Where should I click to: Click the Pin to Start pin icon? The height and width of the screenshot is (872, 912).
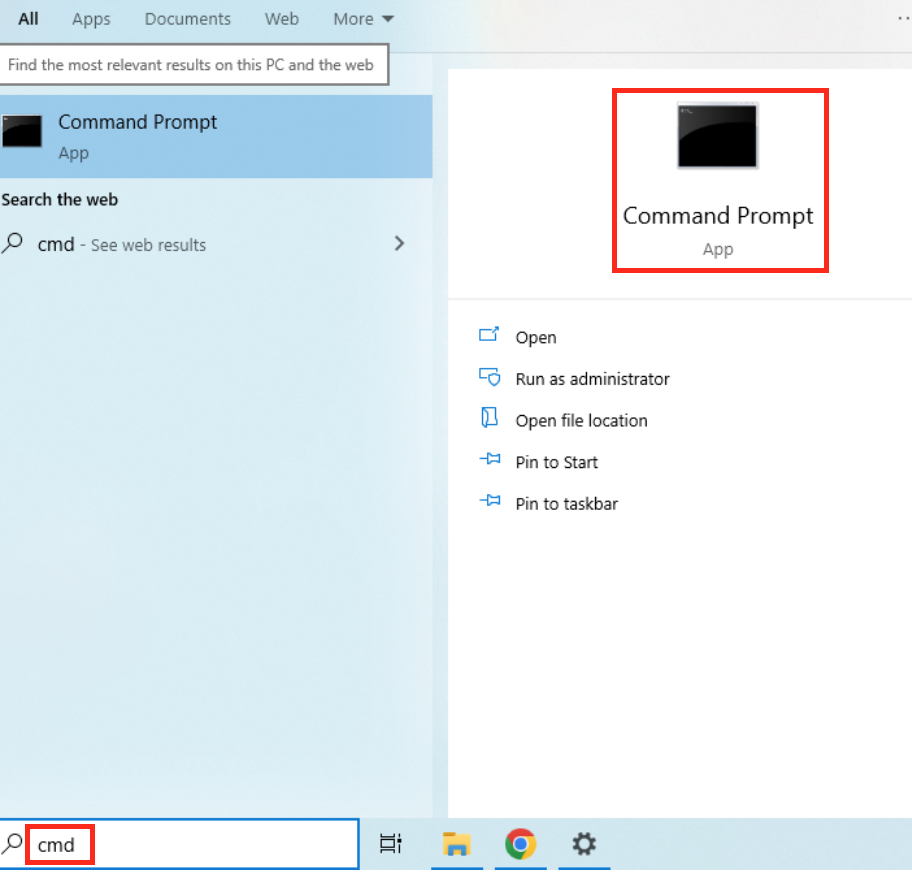tap(490, 460)
